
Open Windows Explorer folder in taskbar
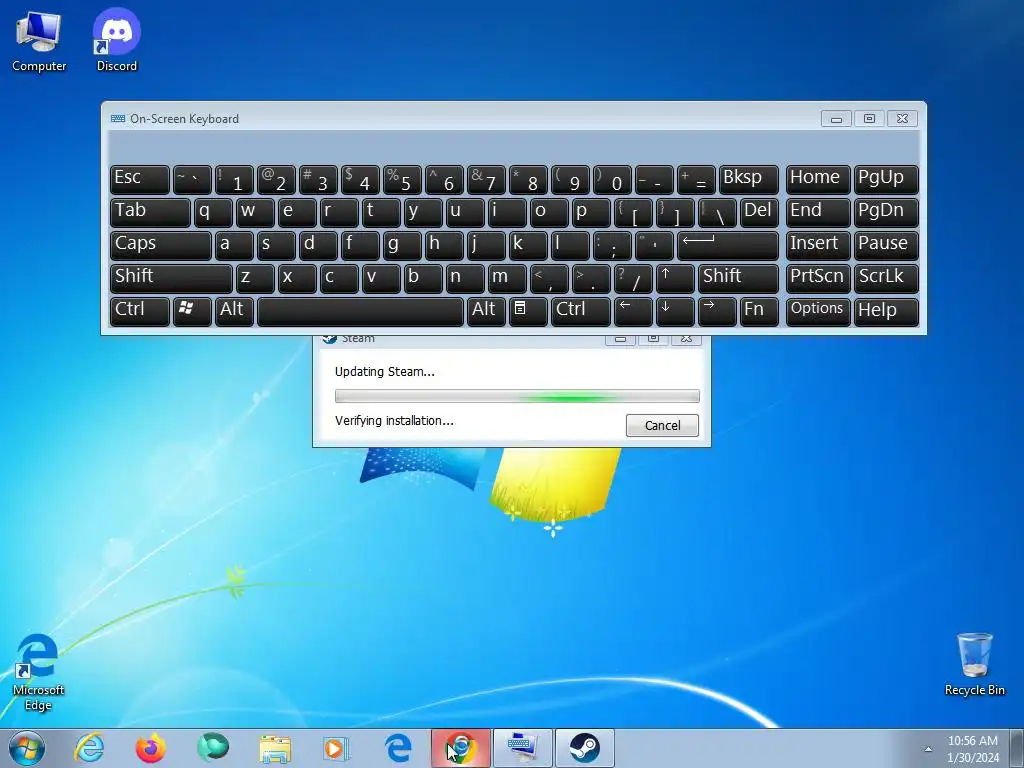pos(275,748)
